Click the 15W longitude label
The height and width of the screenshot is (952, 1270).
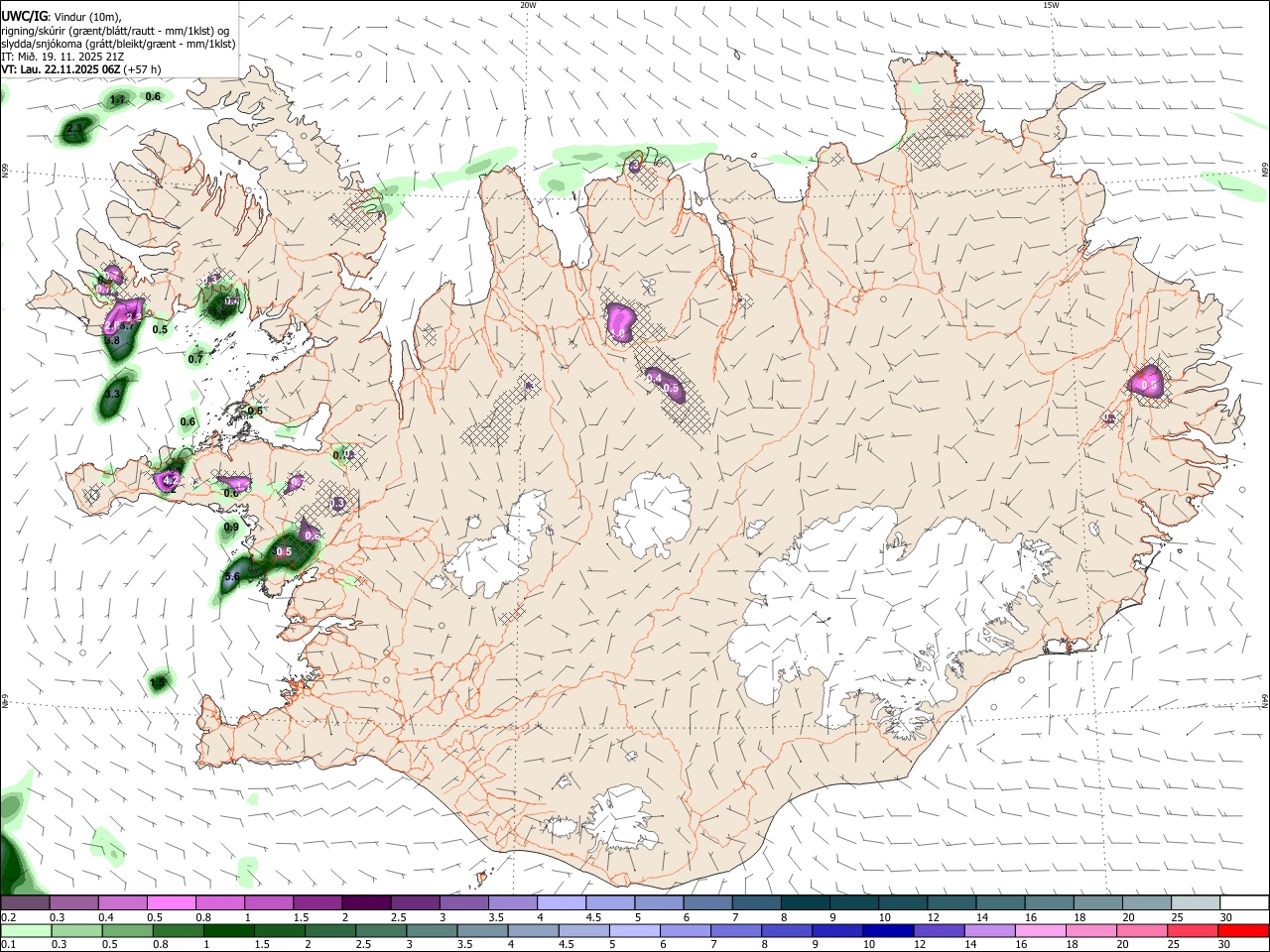(x=1051, y=5)
